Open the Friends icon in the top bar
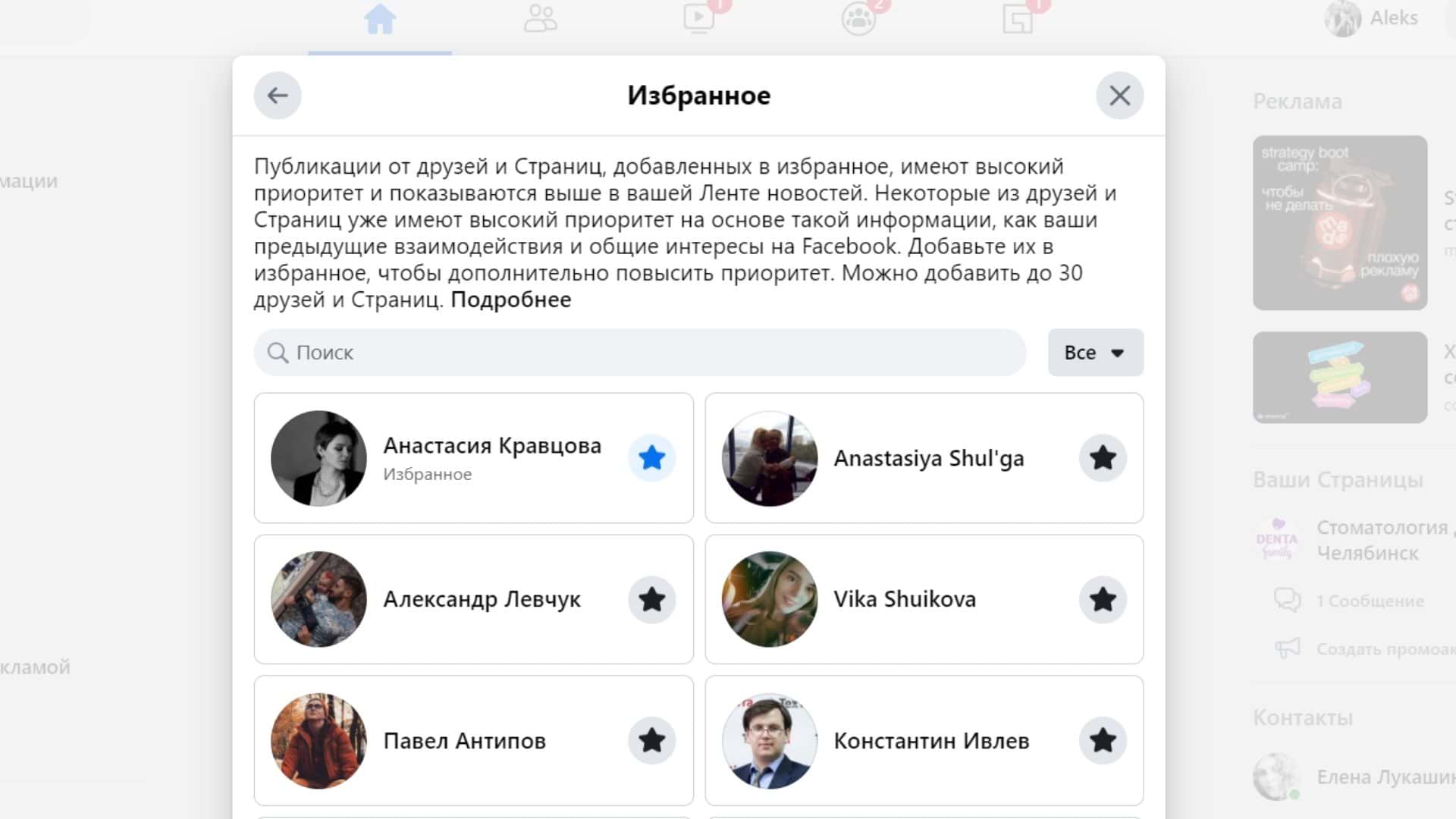The width and height of the screenshot is (1456, 819). (x=540, y=19)
